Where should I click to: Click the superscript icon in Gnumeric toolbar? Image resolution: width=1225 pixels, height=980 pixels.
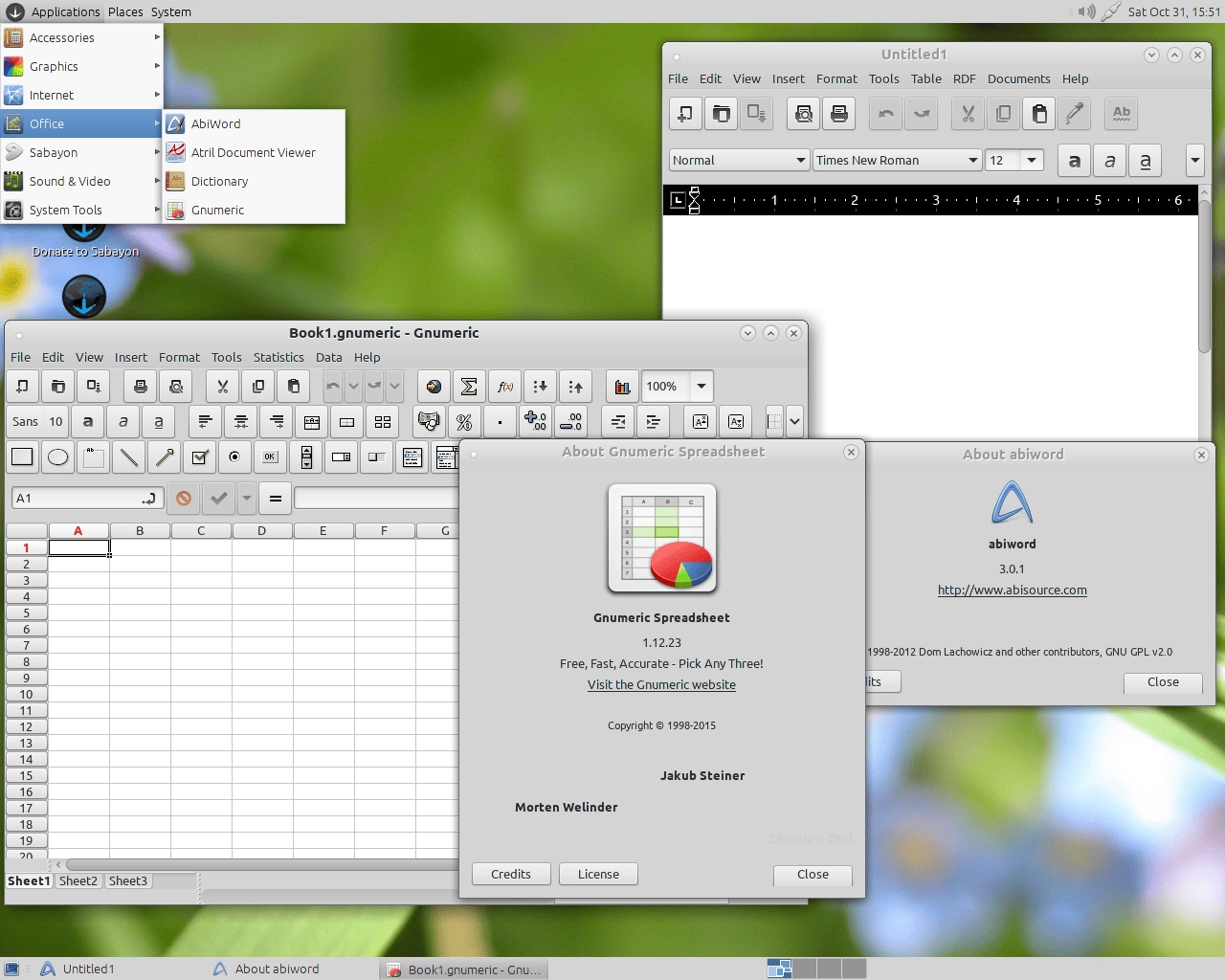[x=701, y=421]
